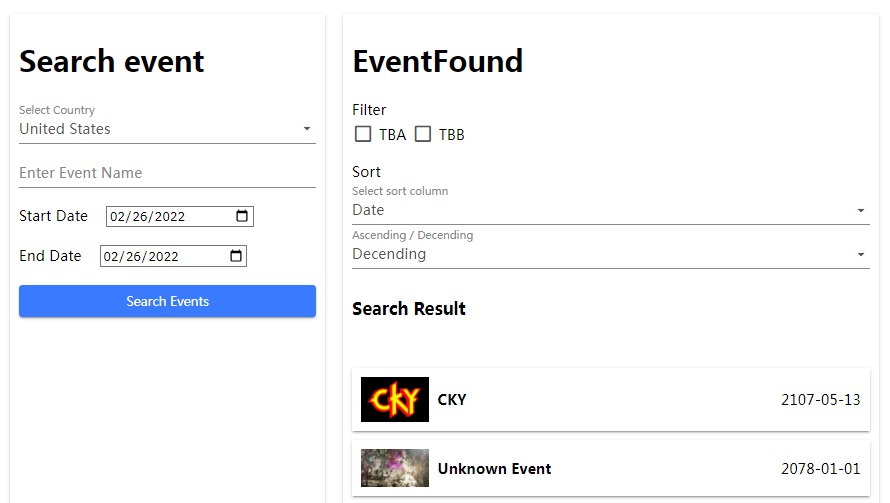890x503 pixels.
Task: Click the Unknown Event thumbnail image
Action: [x=395, y=468]
